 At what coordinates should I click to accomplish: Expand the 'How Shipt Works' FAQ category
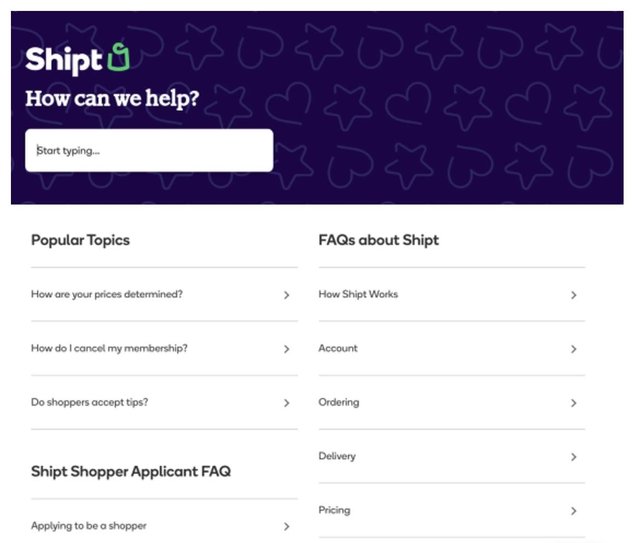tap(358, 295)
